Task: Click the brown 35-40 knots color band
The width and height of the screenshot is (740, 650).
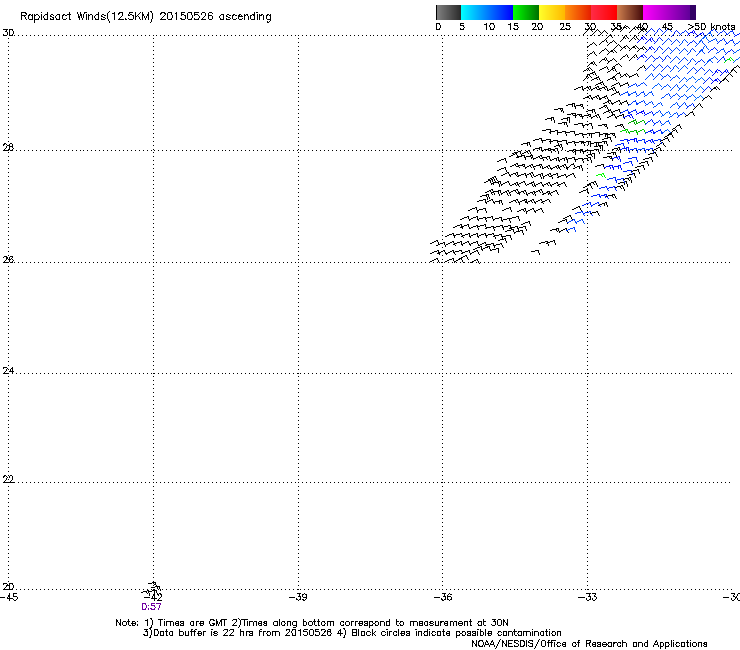Action: pos(630,12)
